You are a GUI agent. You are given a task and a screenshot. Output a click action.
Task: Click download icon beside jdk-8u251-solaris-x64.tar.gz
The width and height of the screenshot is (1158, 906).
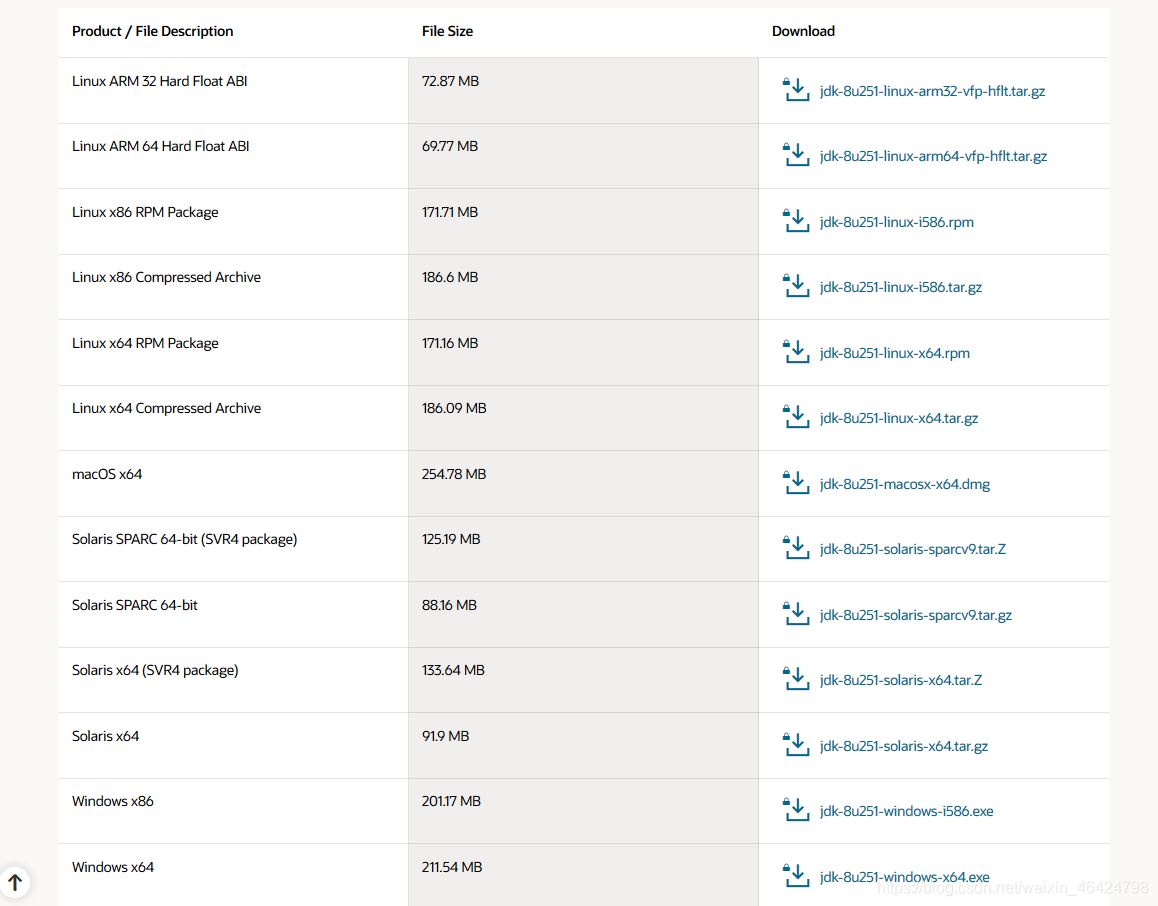[795, 744]
